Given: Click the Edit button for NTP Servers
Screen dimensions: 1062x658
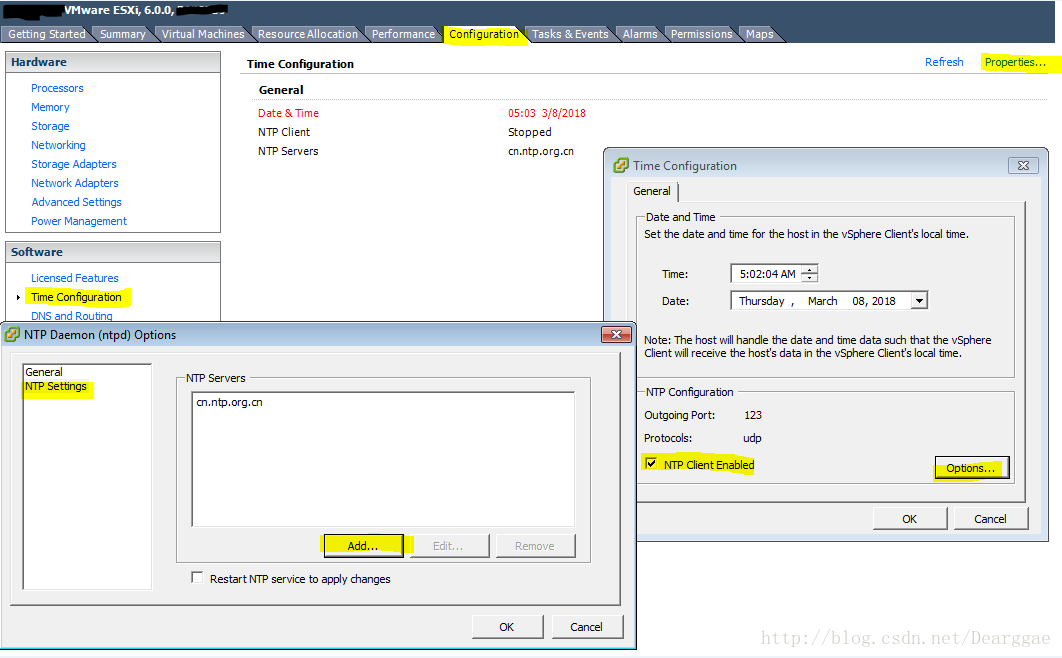Looking at the screenshot, I should click(448, 546).
